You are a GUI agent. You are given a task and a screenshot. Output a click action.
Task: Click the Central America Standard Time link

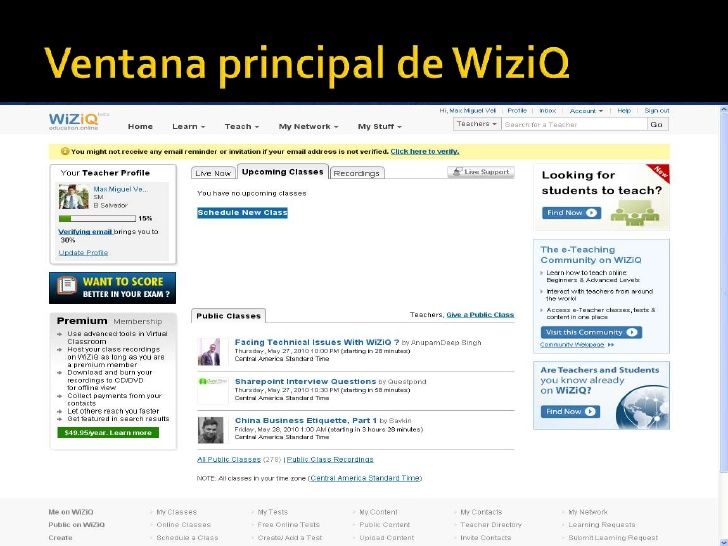coord(365,478)
